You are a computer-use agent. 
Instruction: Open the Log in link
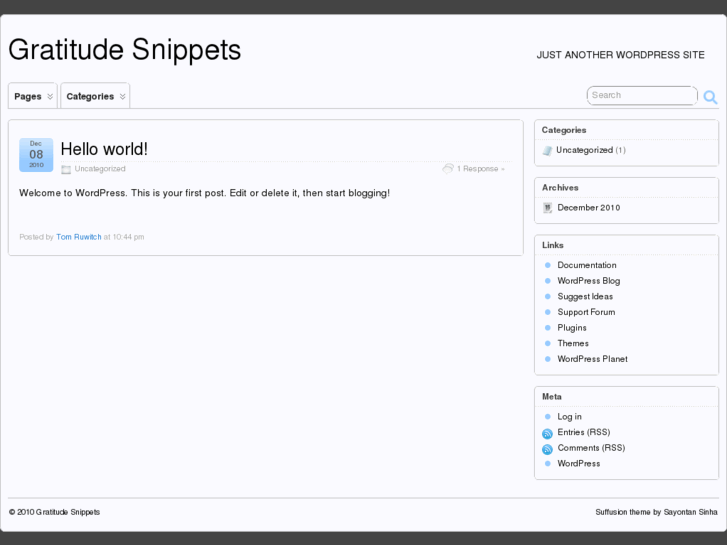coord(569,417)
